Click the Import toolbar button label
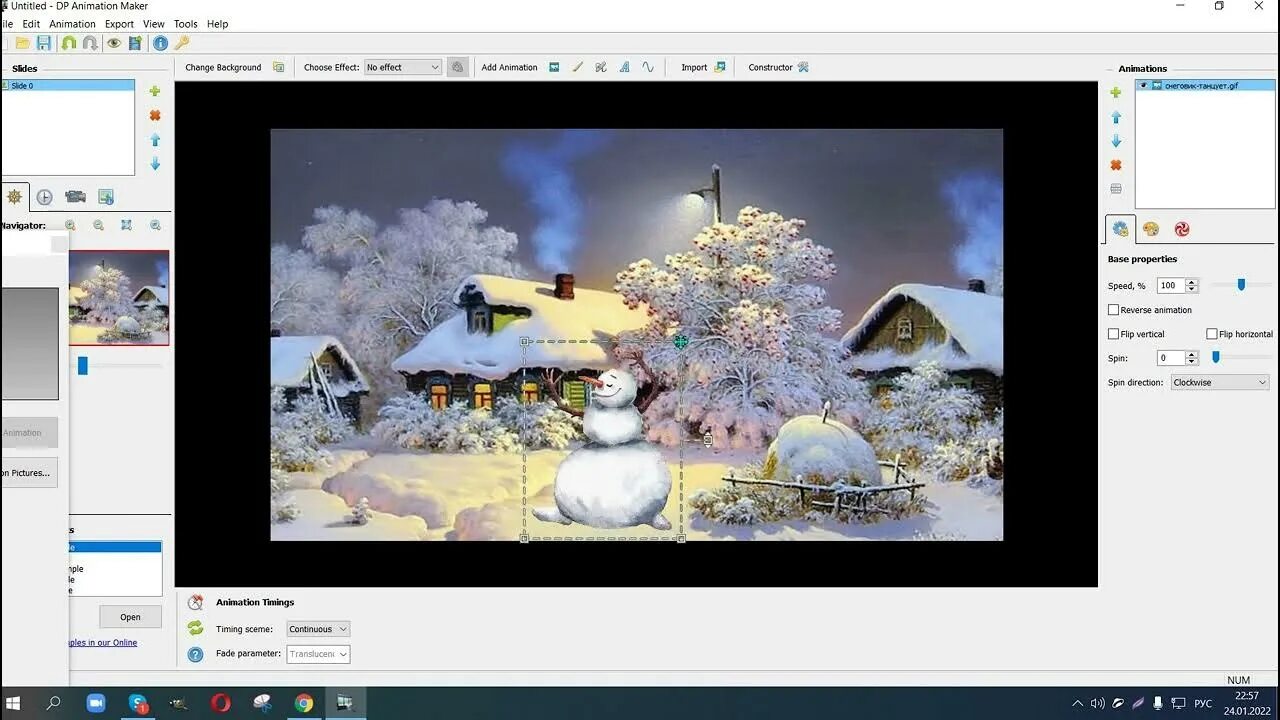This screenshot has width=1280, height=720. [694, 67]
